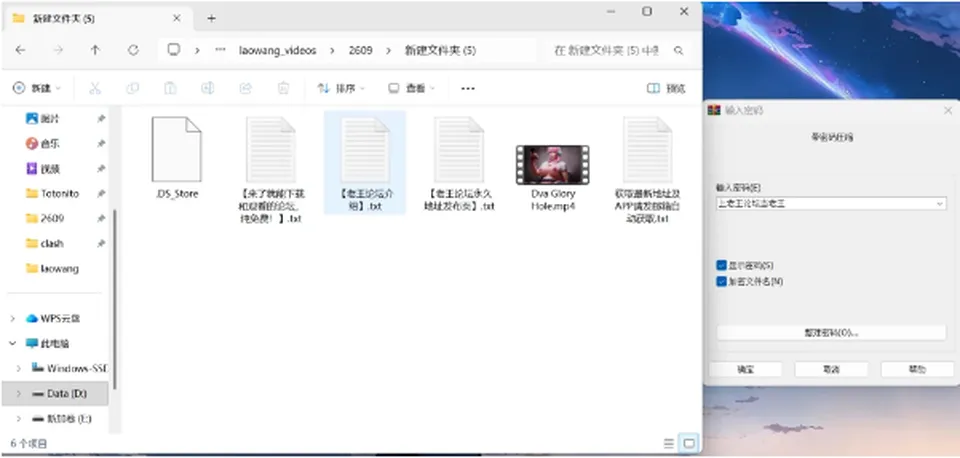
Task: Expand the 新加卷 (E:) drive node
Action: 18,419
